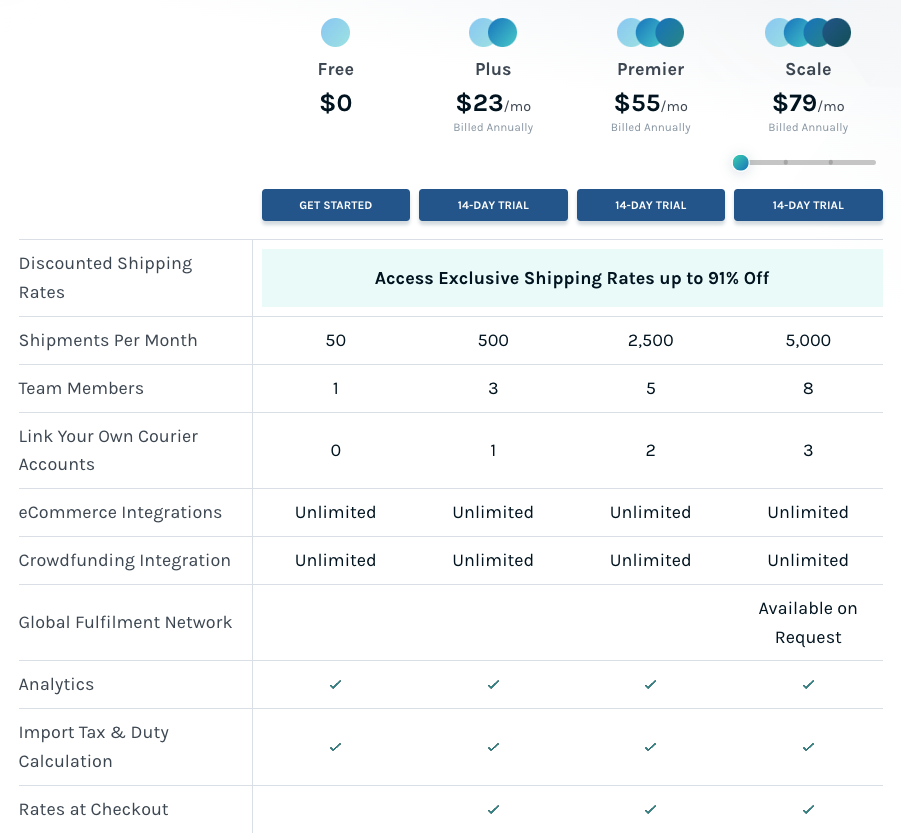Click Import Tax checkmark under Premier
Image resolution: width=901 pixels, height=833 pixels.
650,747
